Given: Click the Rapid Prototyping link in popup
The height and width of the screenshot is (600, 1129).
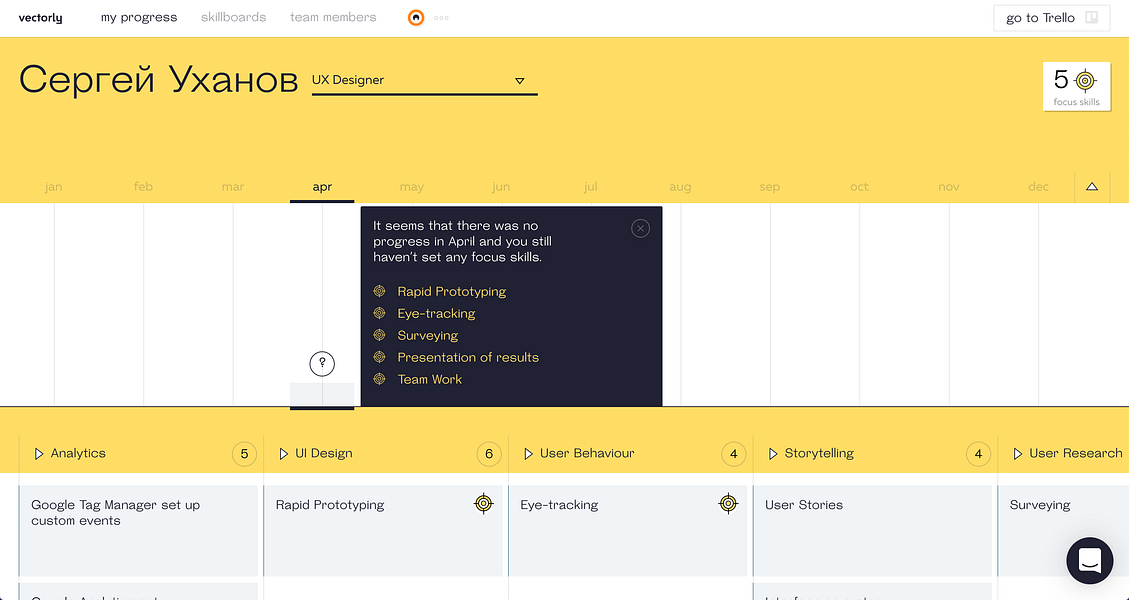Looking at the screenshot, I should coord(451,292).
